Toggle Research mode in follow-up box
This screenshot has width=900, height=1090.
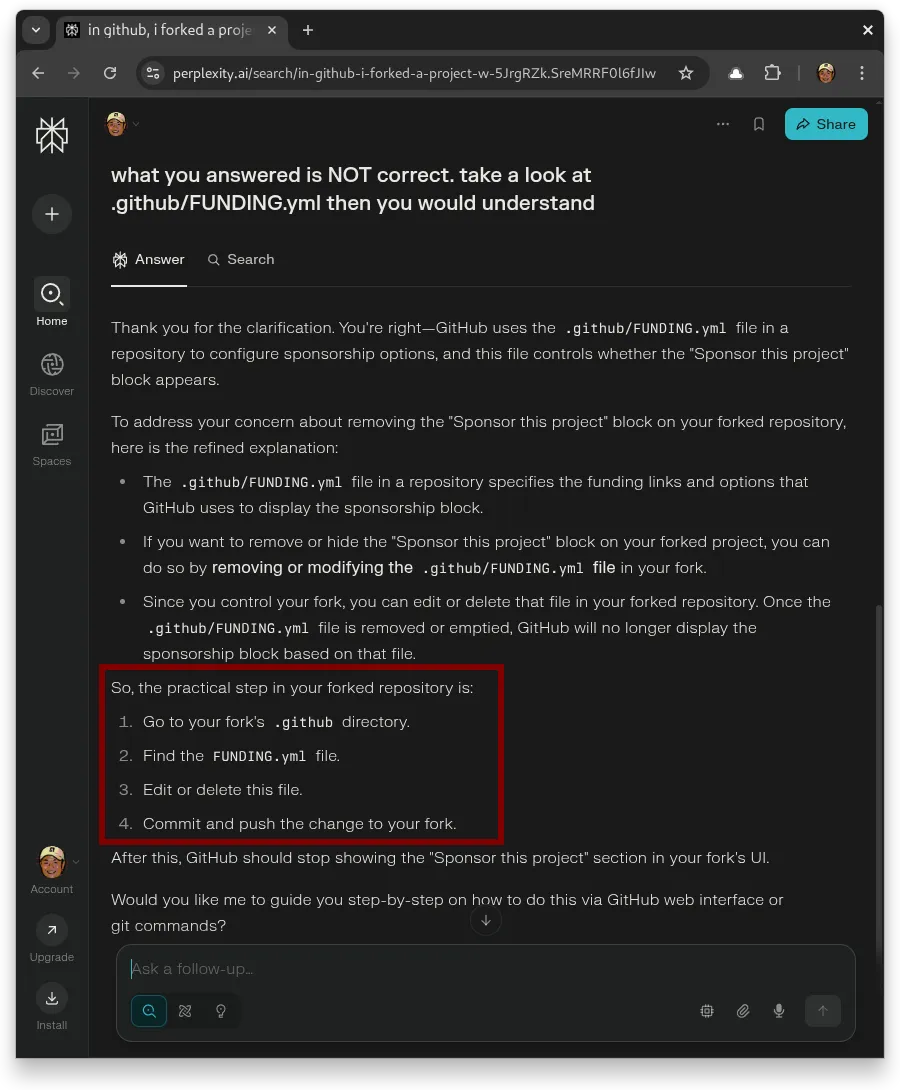click(x=185, y=1011)
